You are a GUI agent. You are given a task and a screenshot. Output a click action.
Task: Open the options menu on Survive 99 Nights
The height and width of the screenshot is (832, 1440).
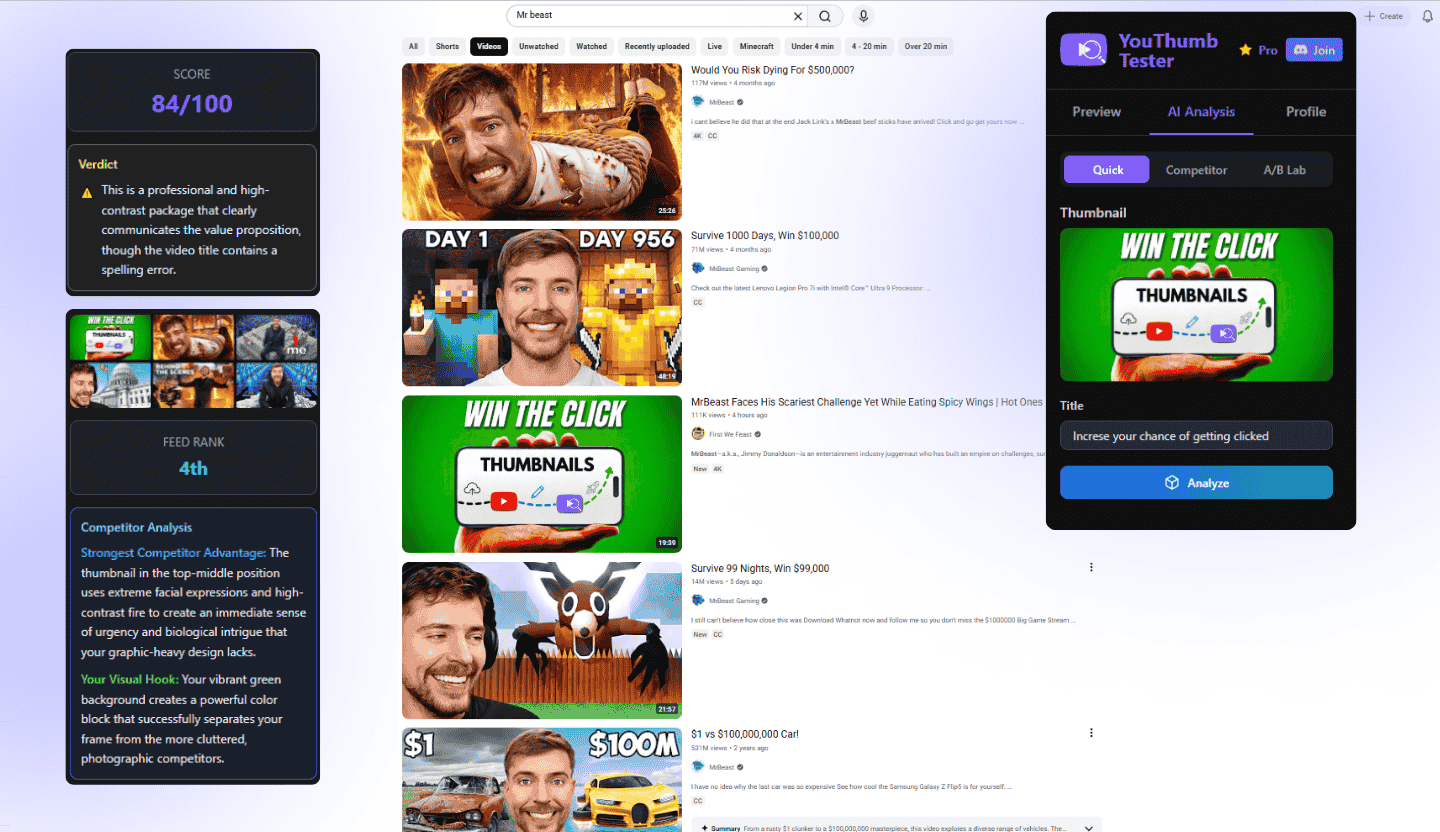click(x=1091, y=567)
